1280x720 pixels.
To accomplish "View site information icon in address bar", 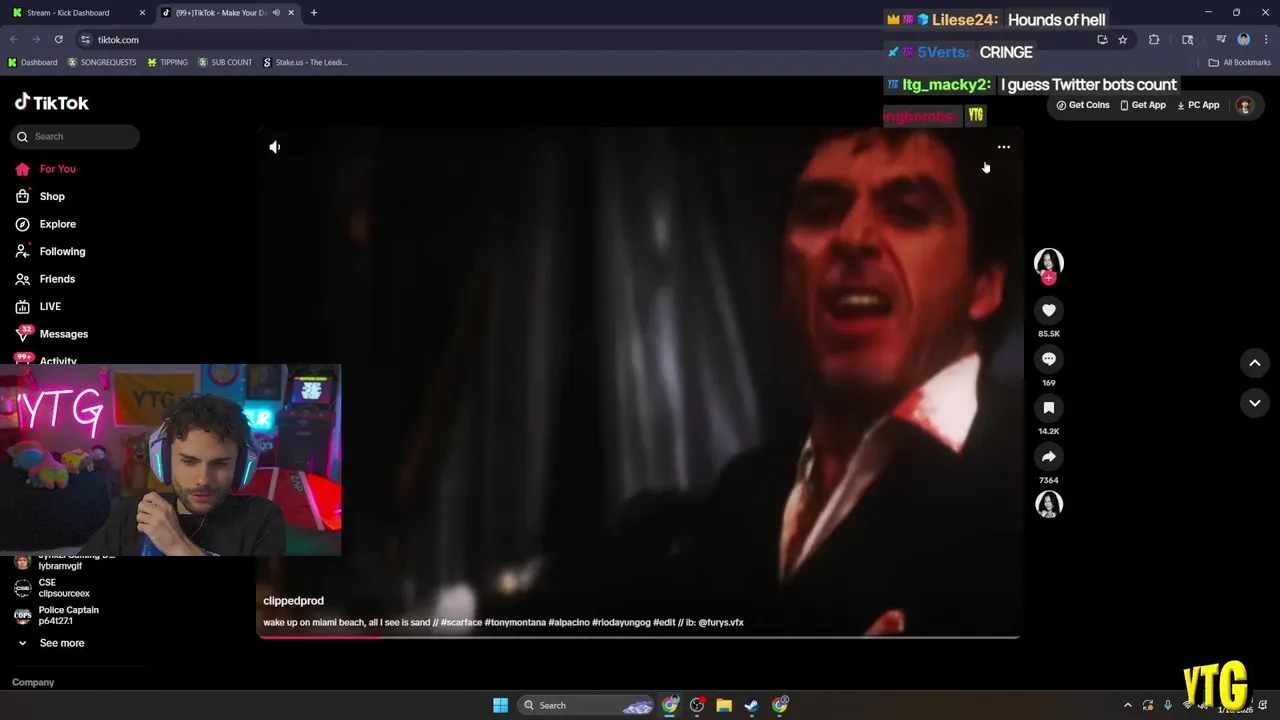I will (x=85, y=40).
